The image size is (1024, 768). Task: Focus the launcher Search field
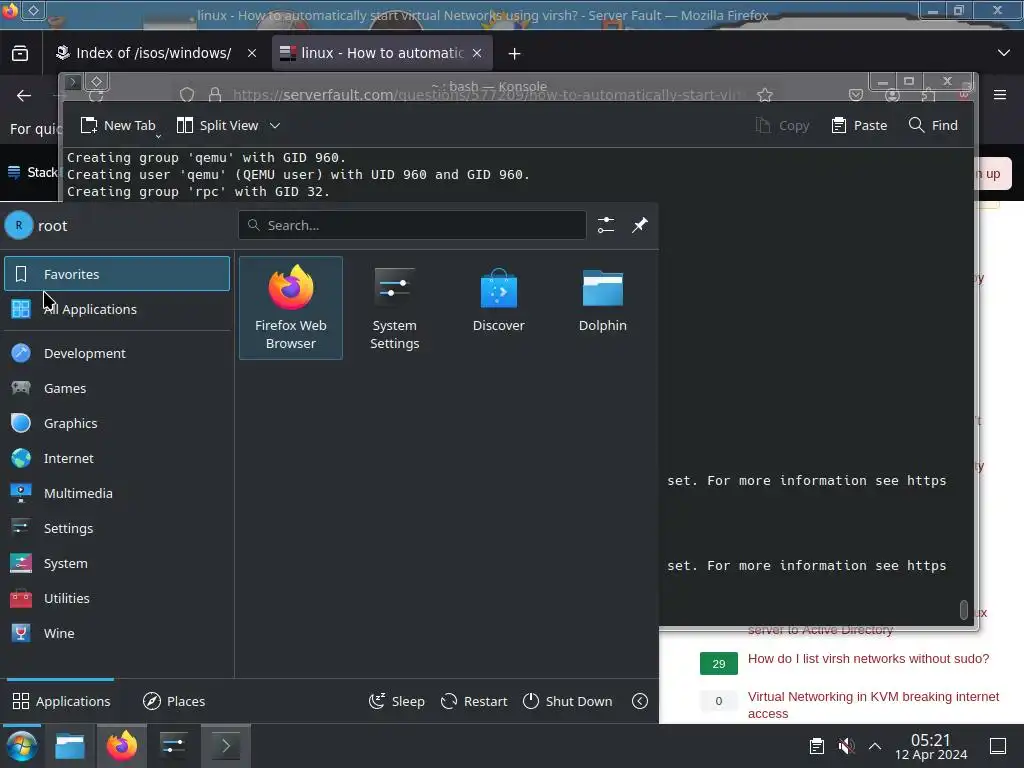click(x=412, y=225)
